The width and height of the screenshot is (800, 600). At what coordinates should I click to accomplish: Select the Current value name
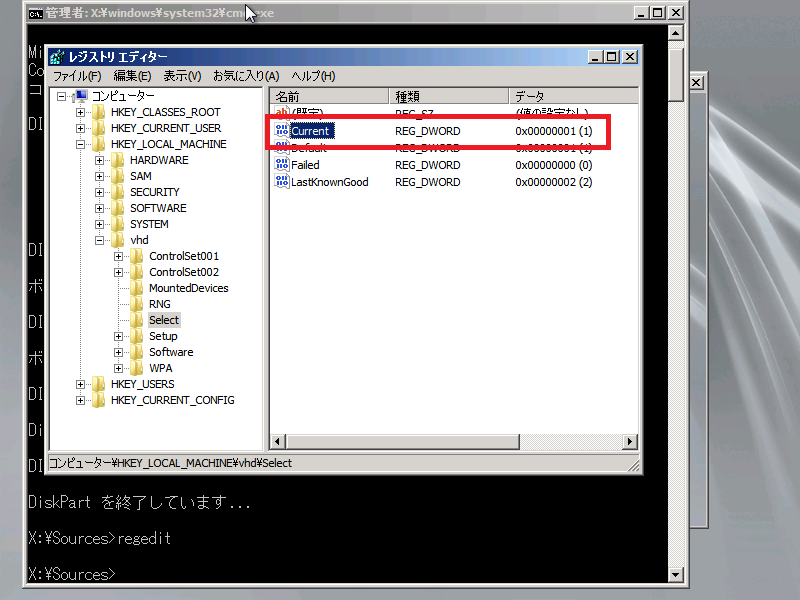click(310, 131)
